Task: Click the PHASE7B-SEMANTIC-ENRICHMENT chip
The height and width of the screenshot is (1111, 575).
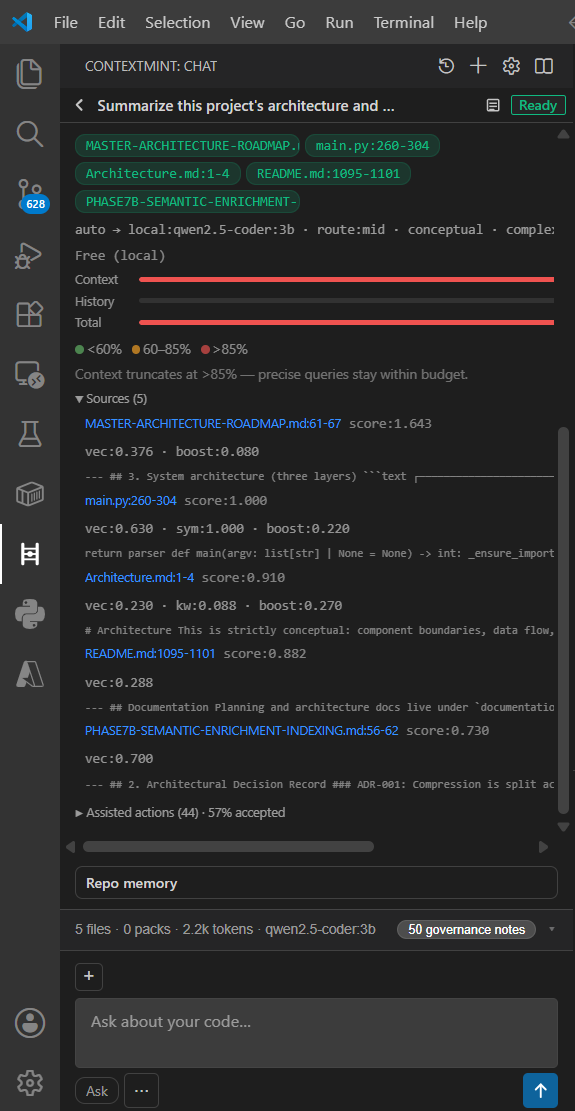Action: (188, 201)
